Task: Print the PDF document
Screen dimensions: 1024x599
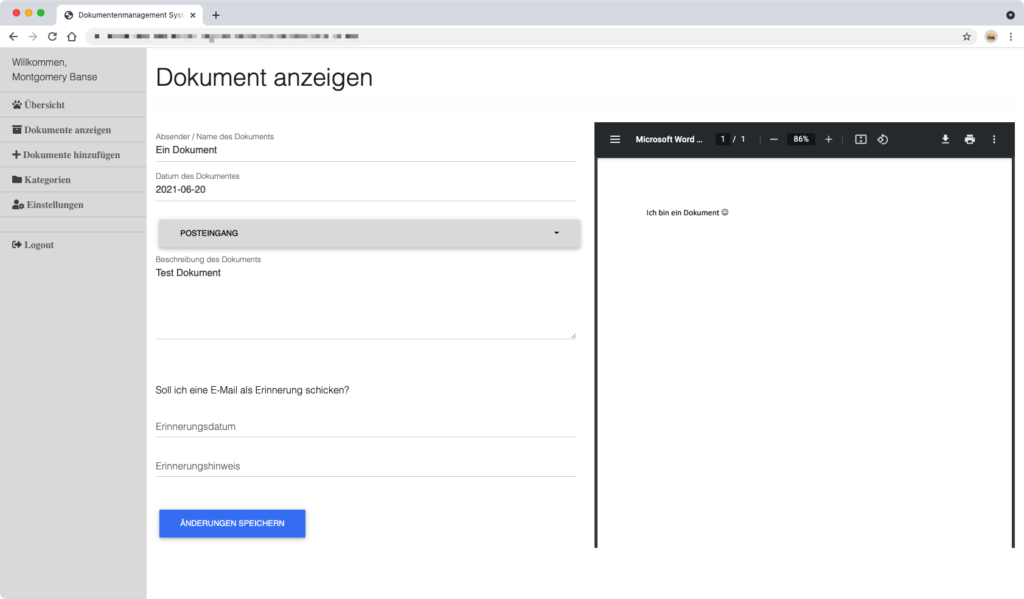Action: tap(969, 139)
